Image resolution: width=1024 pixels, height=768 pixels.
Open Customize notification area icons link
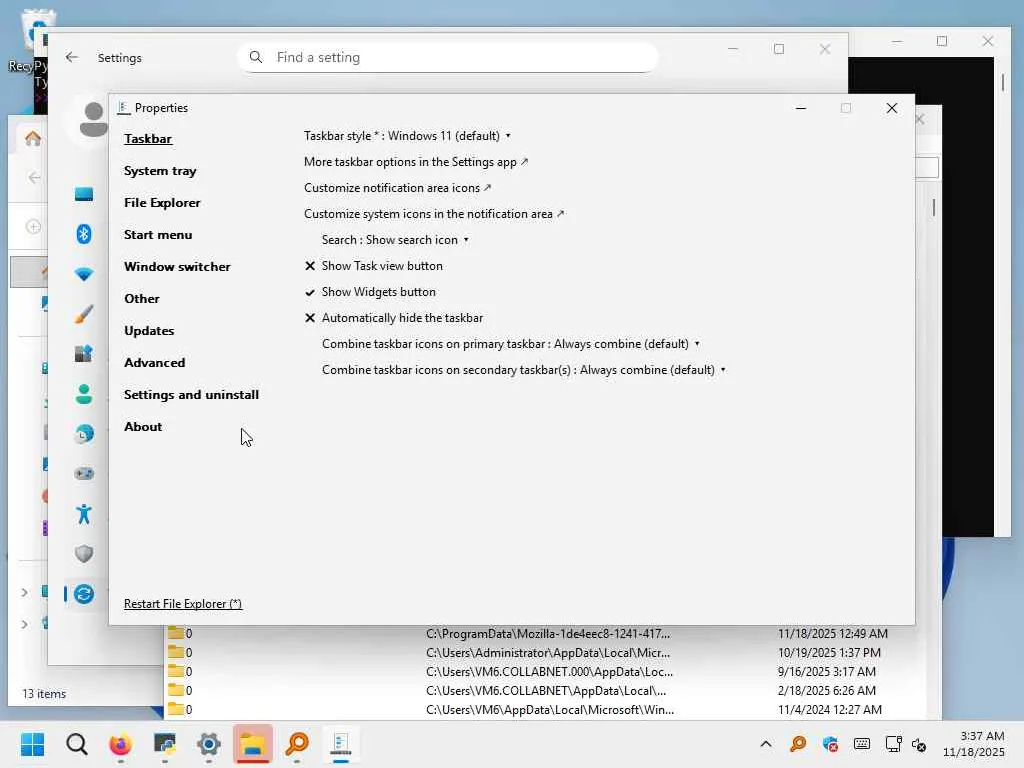pos(397,188)
